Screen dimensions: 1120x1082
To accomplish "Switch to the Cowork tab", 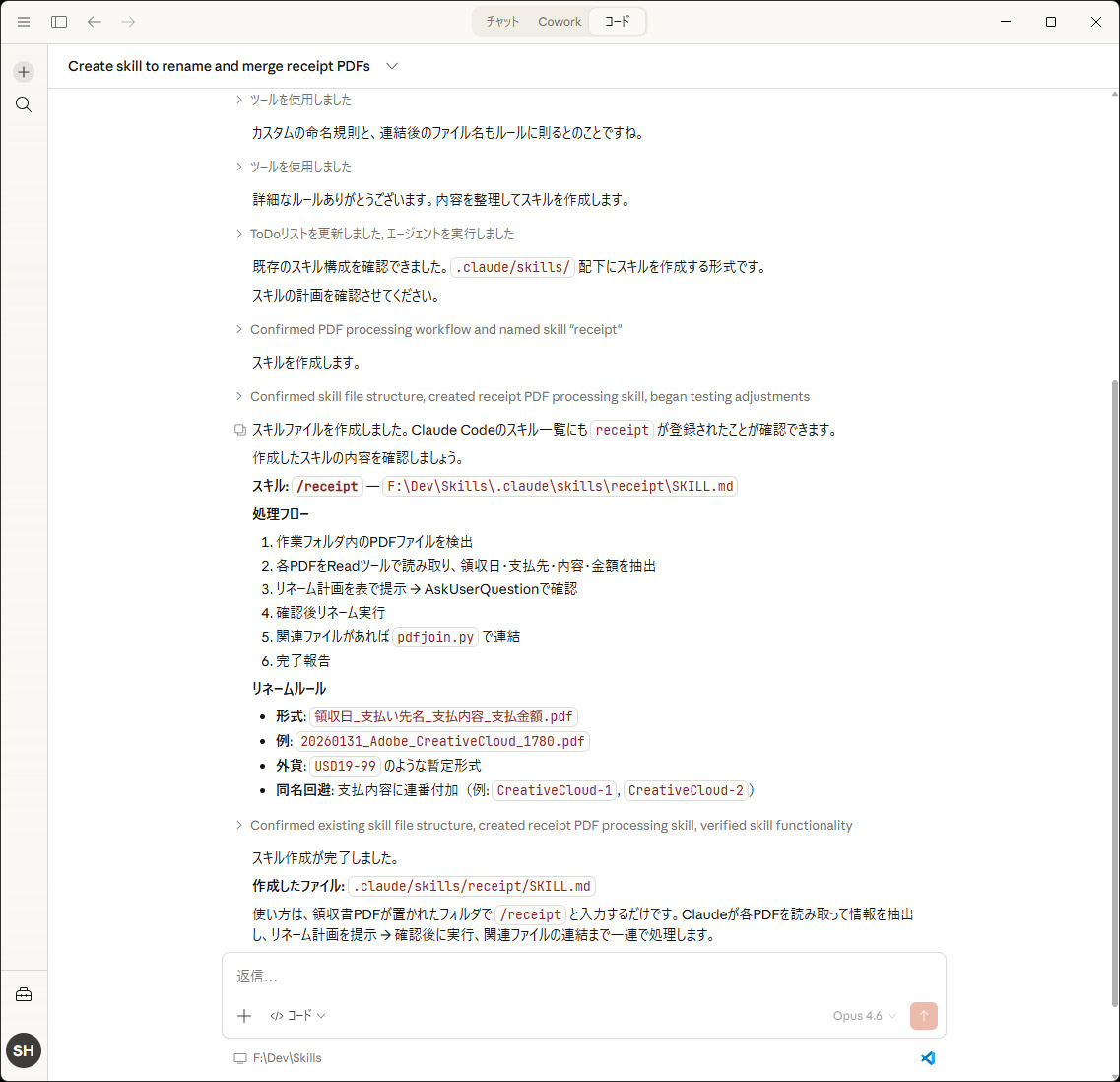I will click(x=559, y=21).
